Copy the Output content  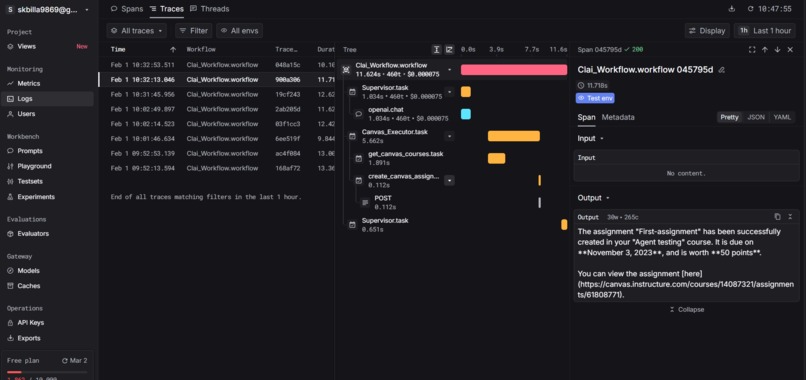pos(778,217)
